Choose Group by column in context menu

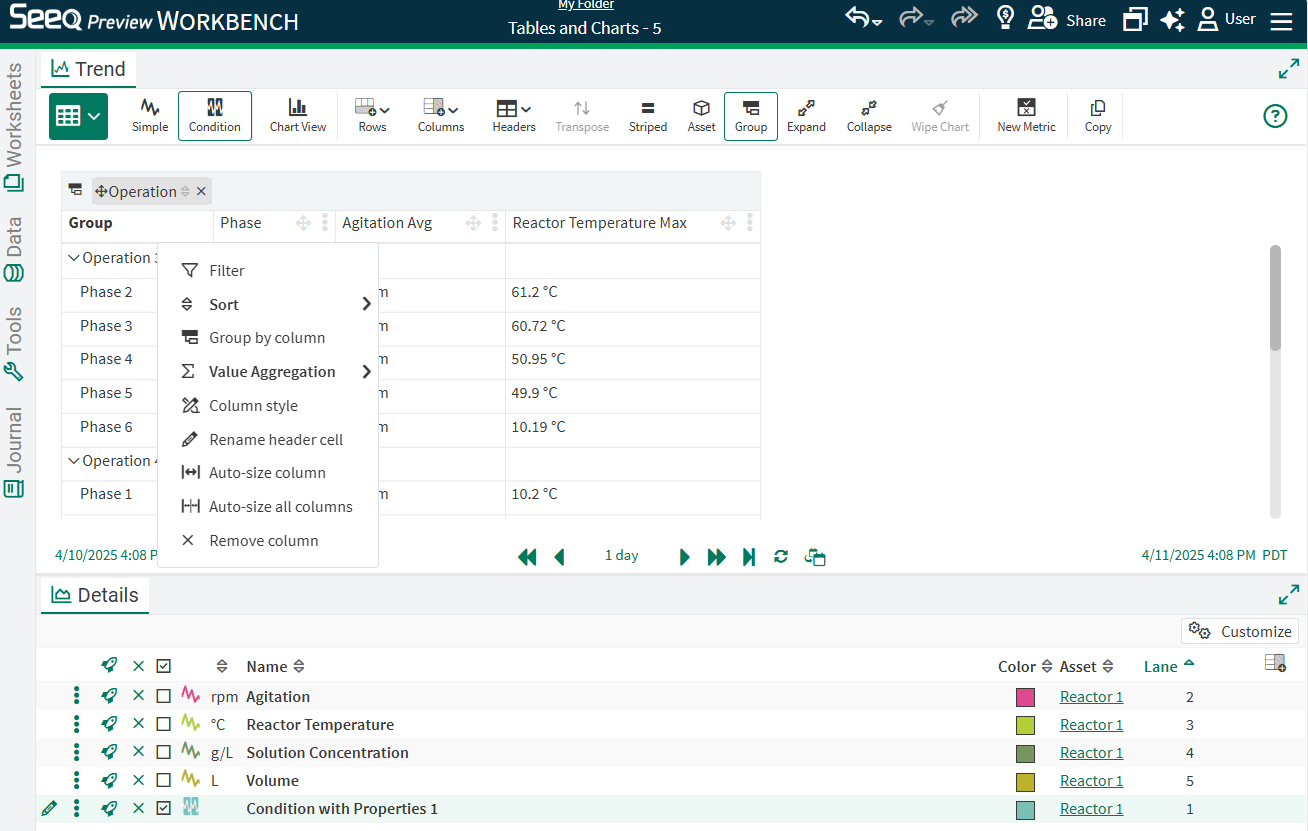266,338
